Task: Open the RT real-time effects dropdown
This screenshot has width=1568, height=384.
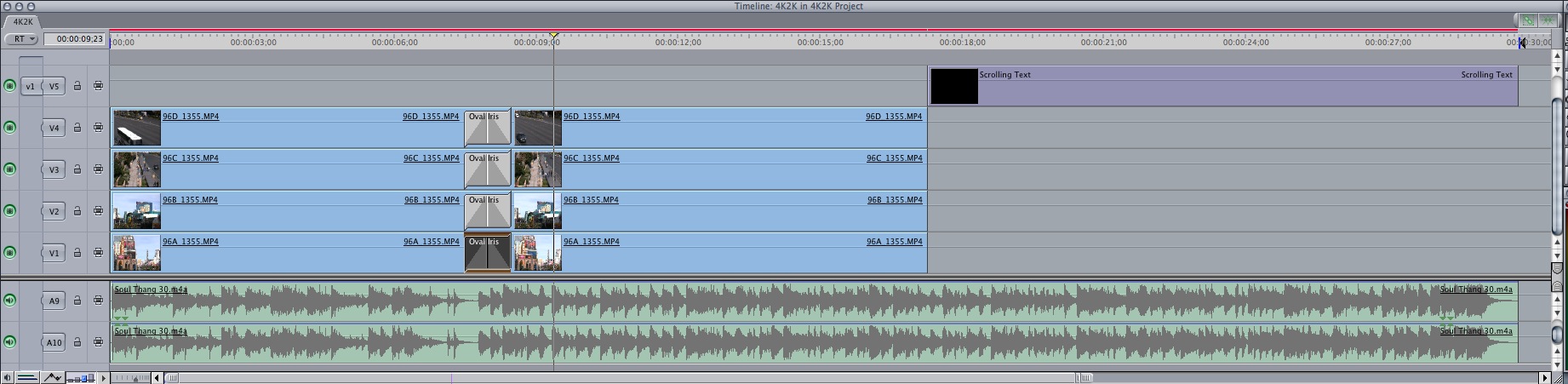Action: 21,39
